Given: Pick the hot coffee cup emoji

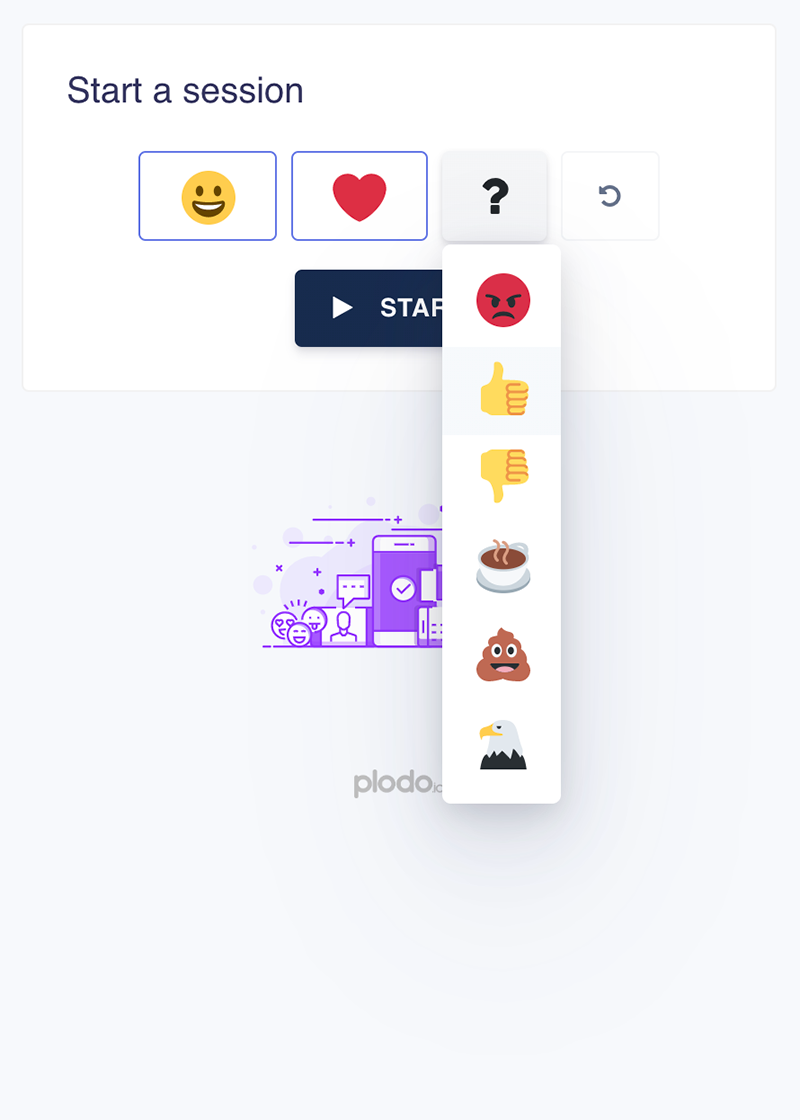Looking at the screenshot, I should coord(503,566).
